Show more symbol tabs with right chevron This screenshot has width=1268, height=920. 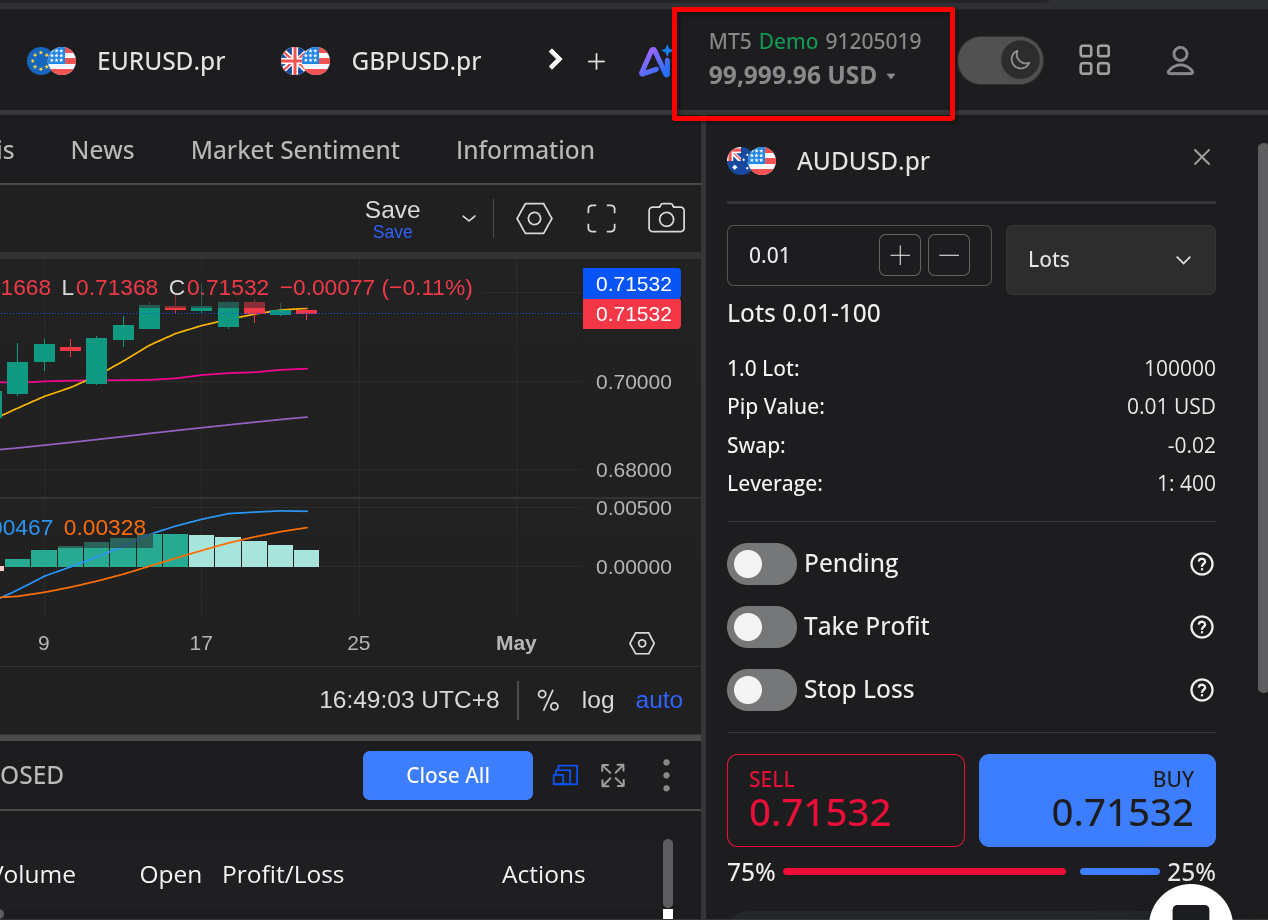(555, 60)
